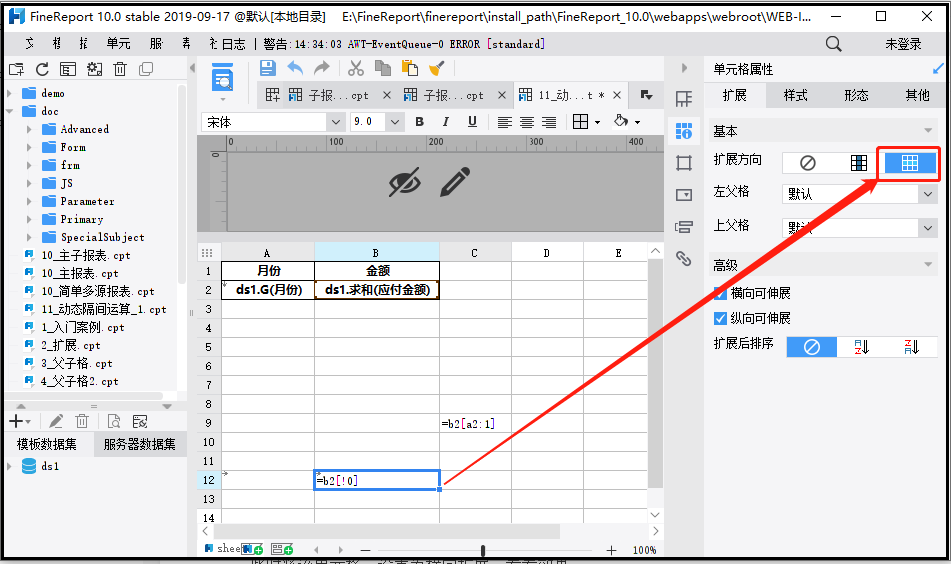
Task: Open the font family dropdown 宋体
Action: click(335, 122)
